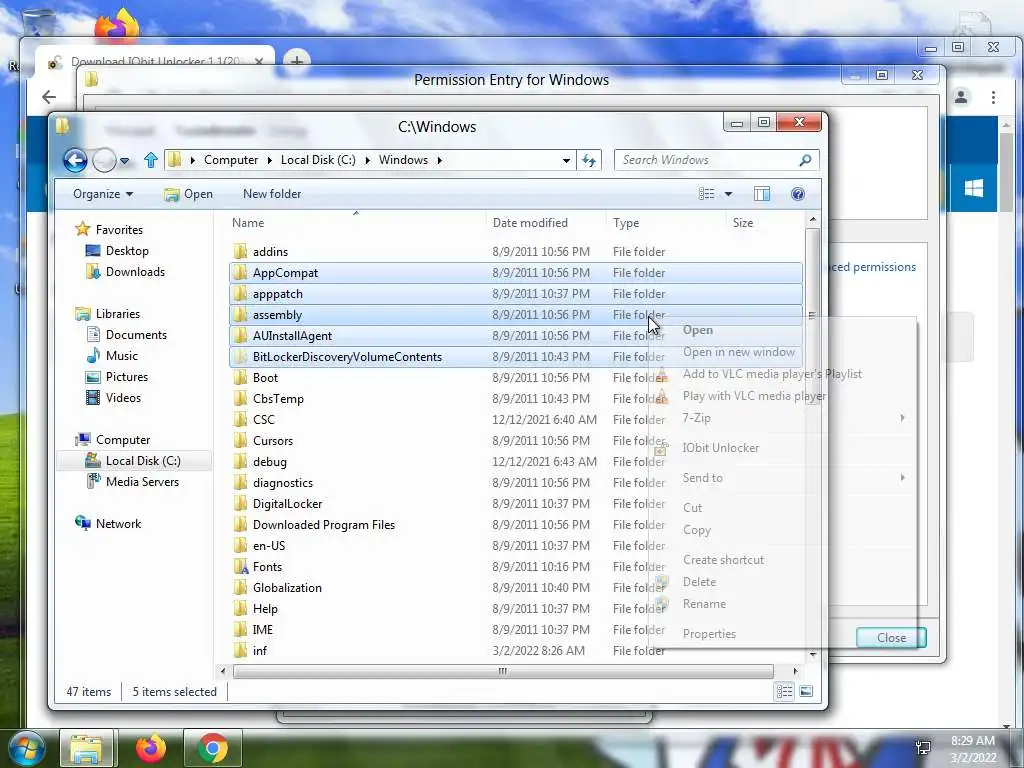Select Downloads in Favorites

(x=135, y=272)
